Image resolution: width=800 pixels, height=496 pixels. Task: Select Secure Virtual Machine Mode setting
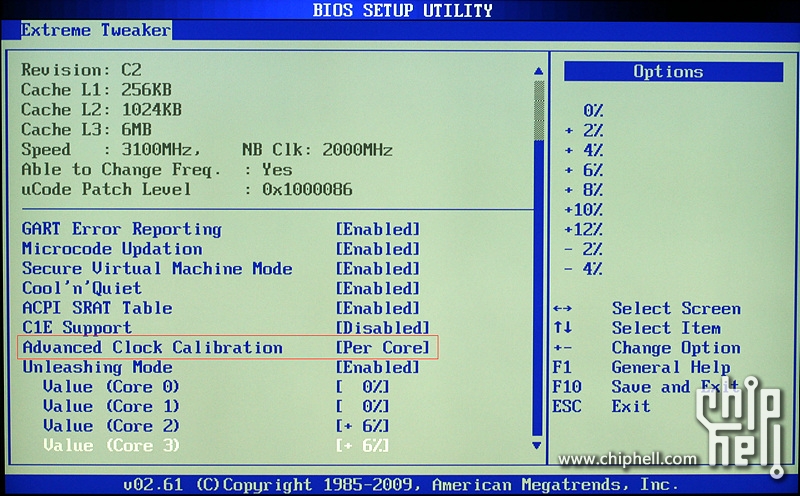[x=157, y=268]
